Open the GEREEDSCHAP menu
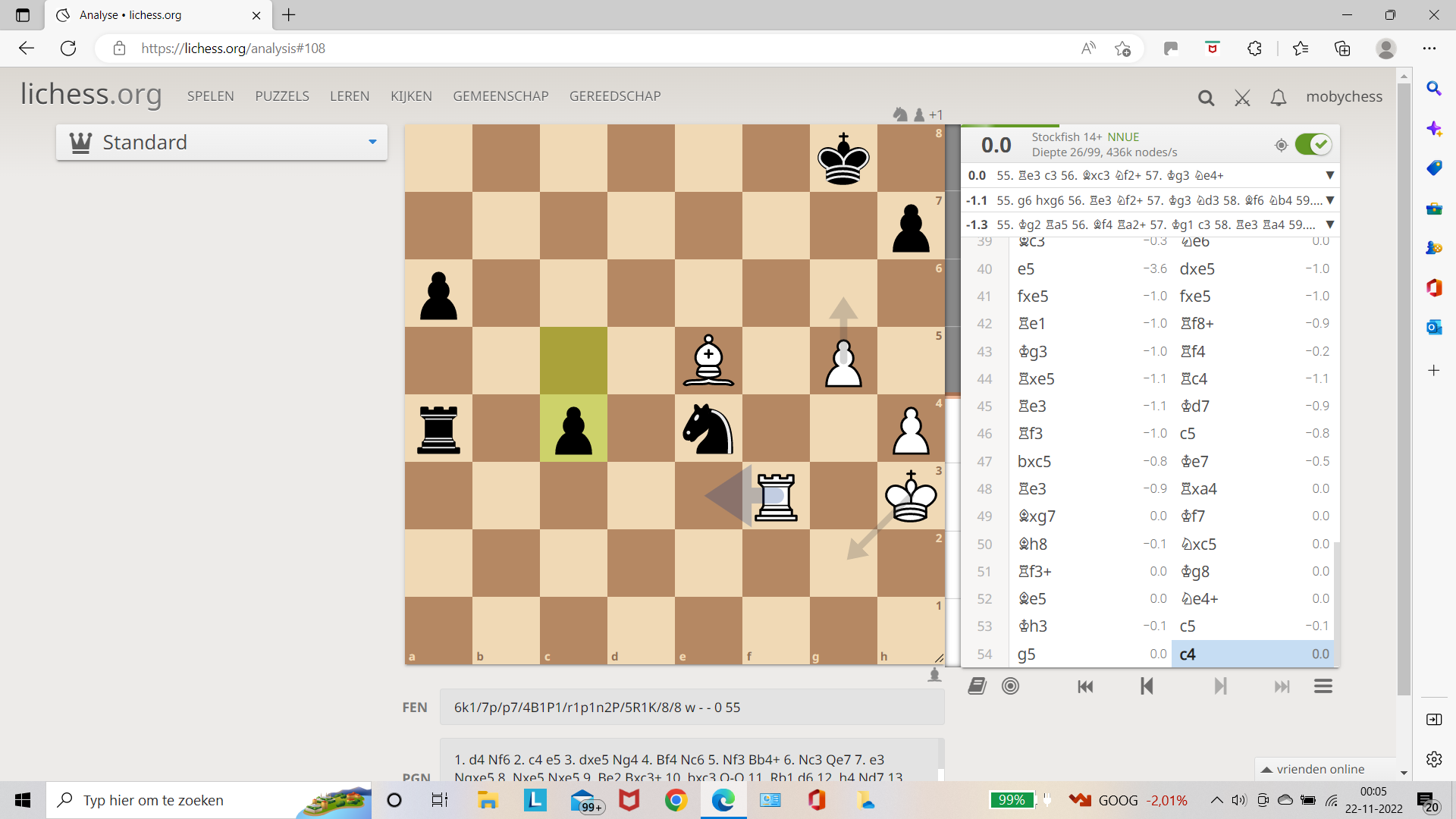 (615, 96)
